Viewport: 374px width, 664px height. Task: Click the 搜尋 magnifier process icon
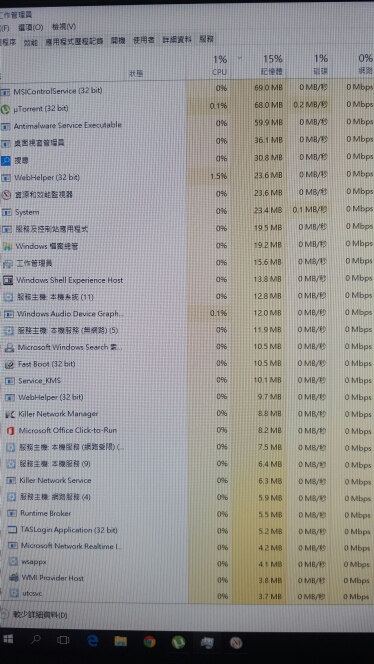pyautogui.click(x=6, y=160)
